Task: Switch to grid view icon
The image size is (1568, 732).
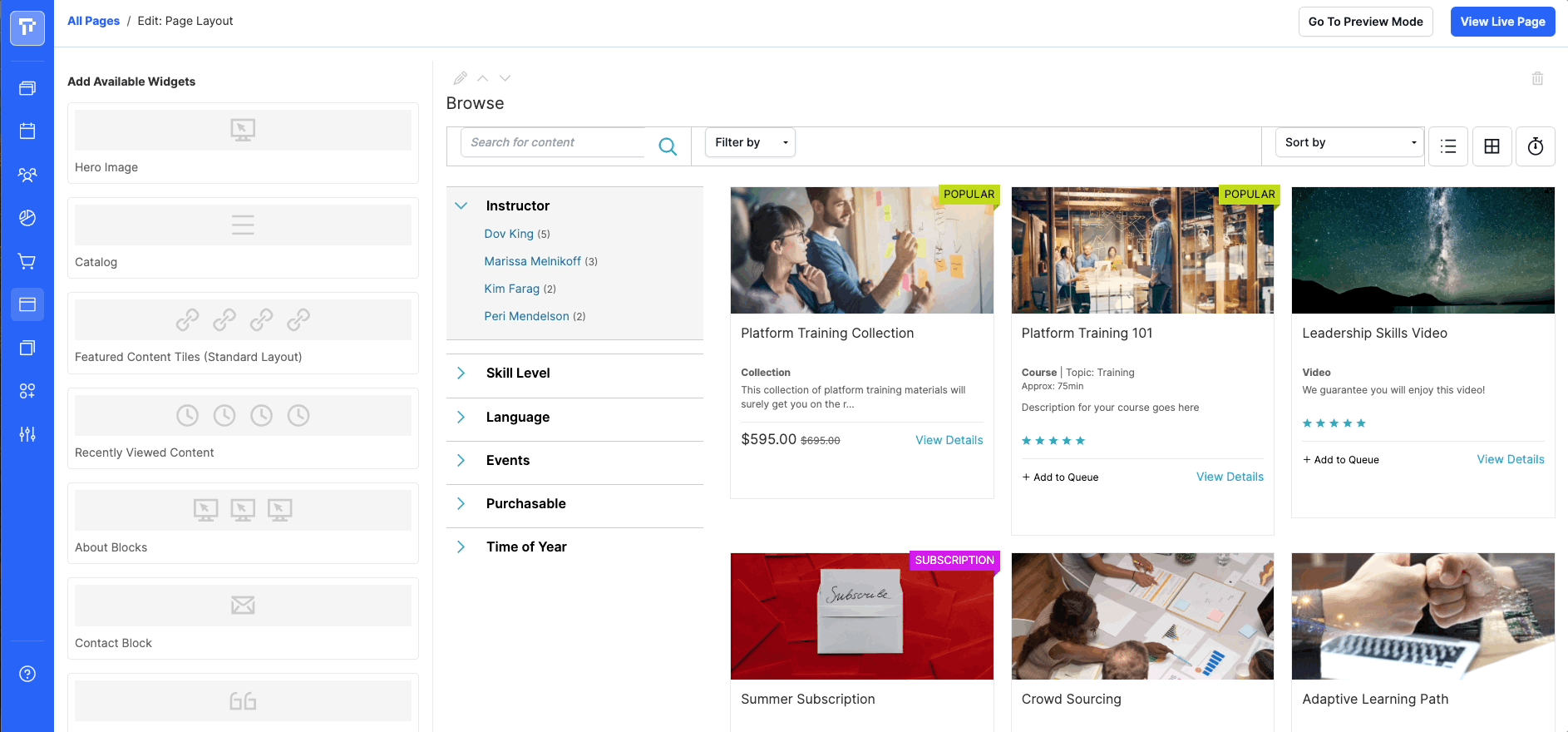Action: click(x=1492, y=146)
